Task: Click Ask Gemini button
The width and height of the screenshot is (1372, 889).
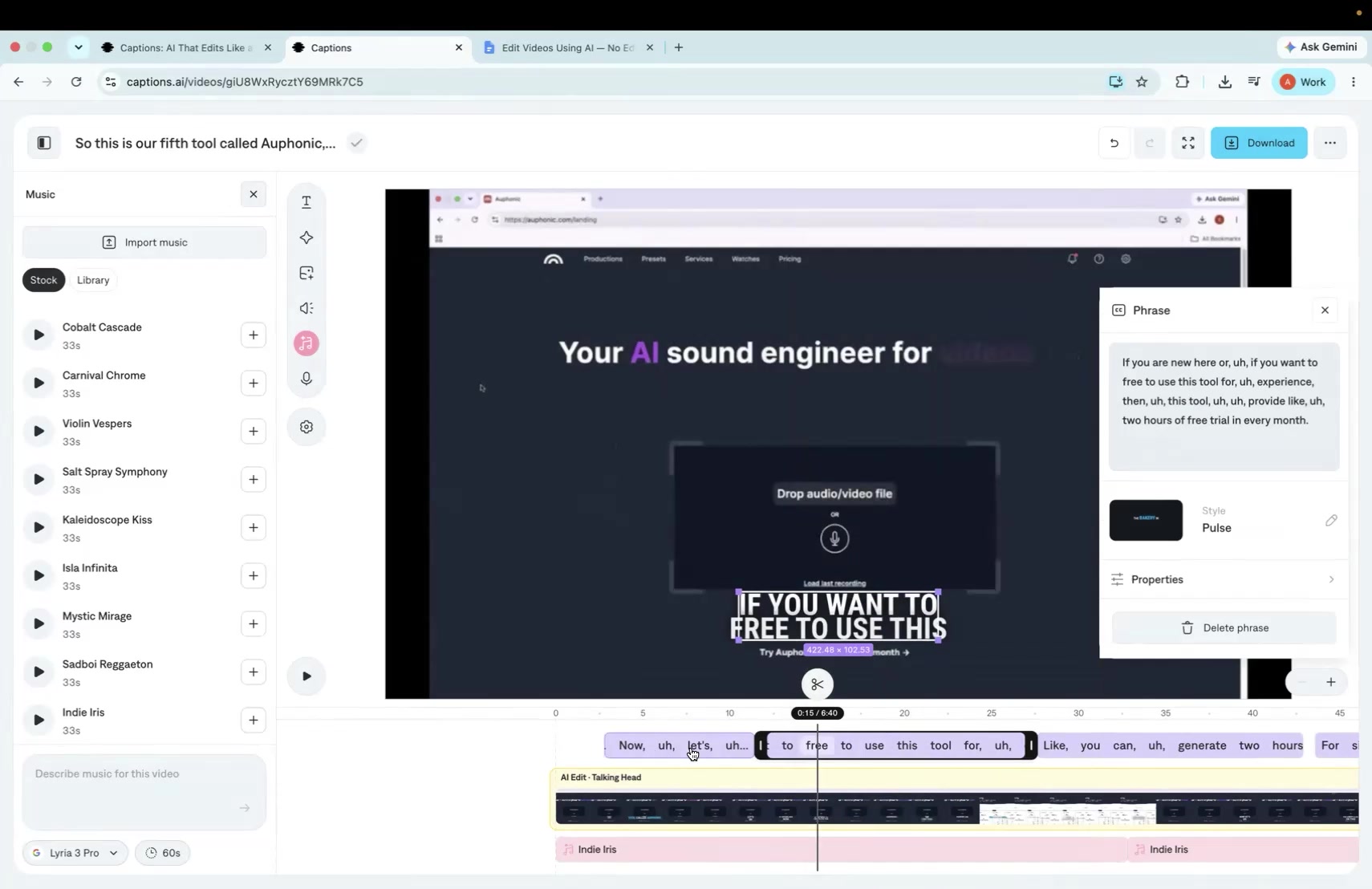Action: (1321, 47)
